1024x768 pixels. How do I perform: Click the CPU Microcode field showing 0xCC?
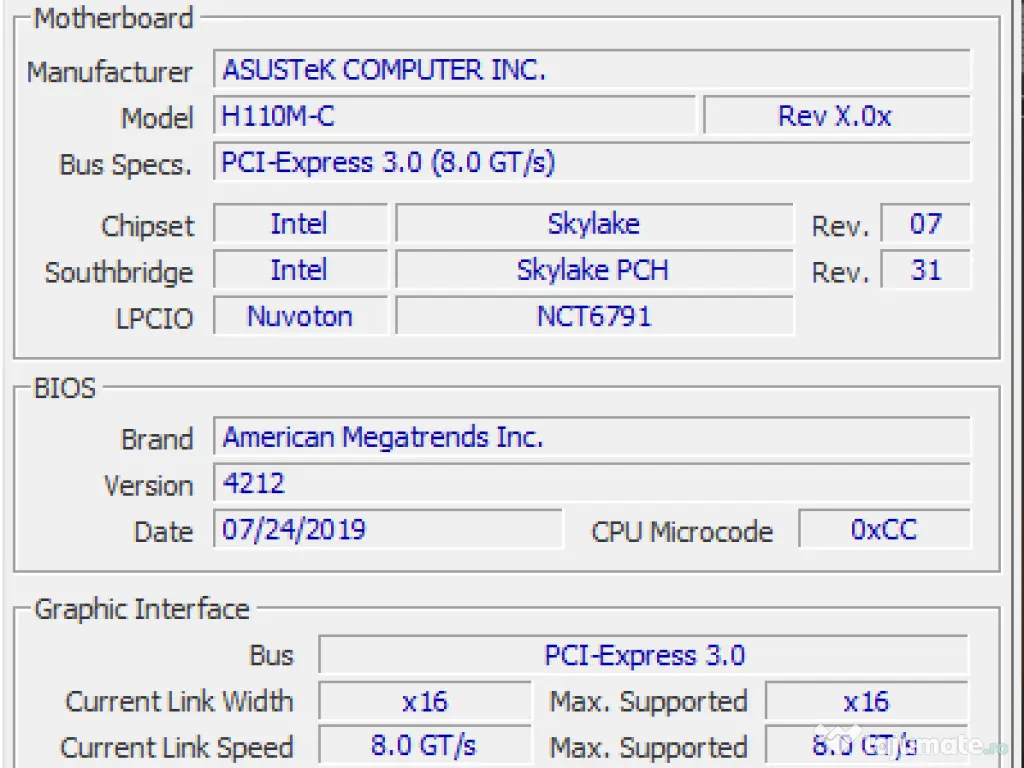[884, 529]
